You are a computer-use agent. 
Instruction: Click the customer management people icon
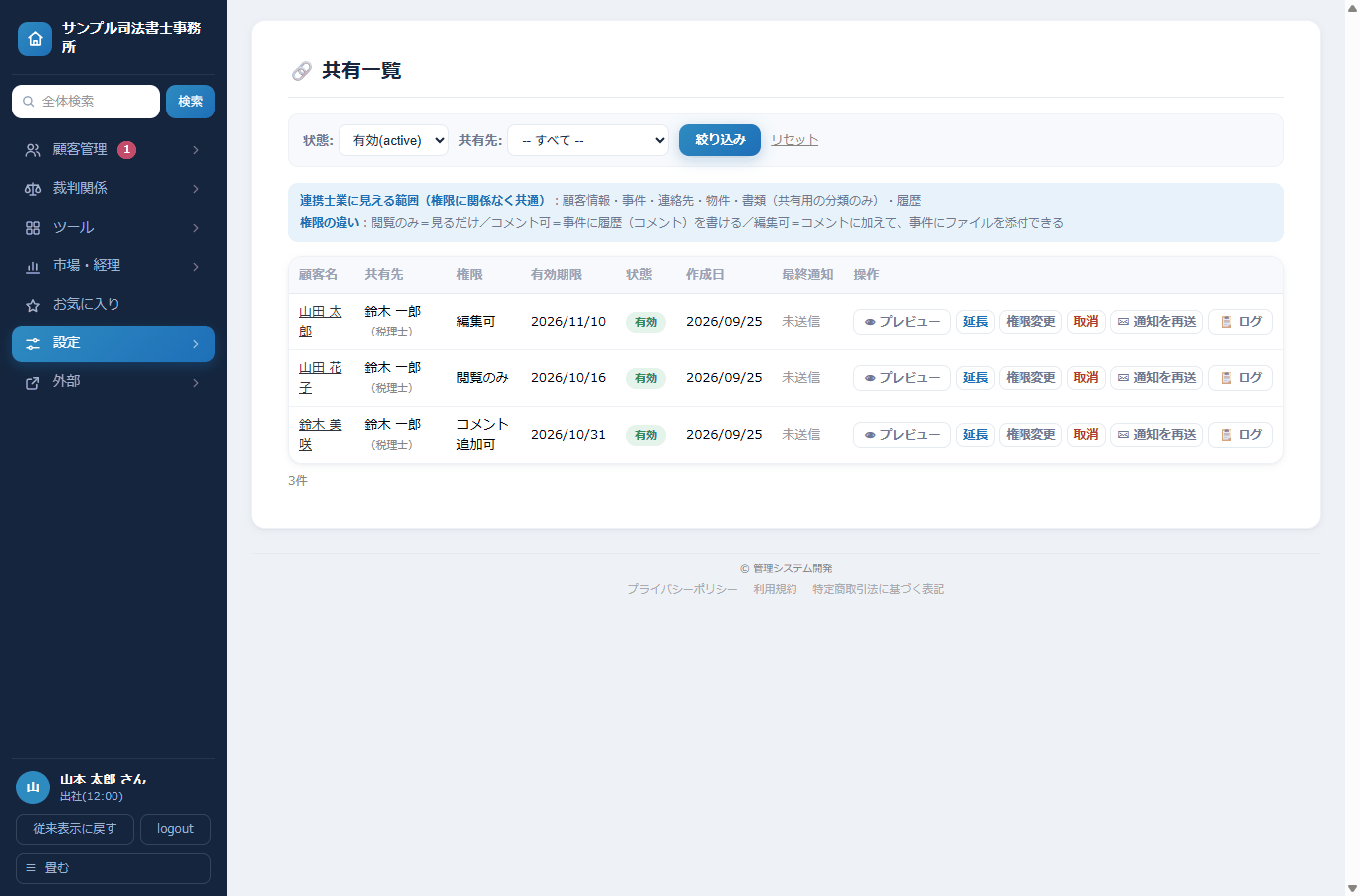coord(33,150)
